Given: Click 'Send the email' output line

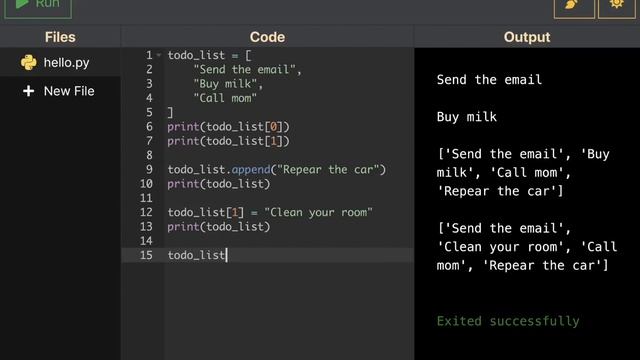Looking at the screenshot, I should click(x=489, y=79).
